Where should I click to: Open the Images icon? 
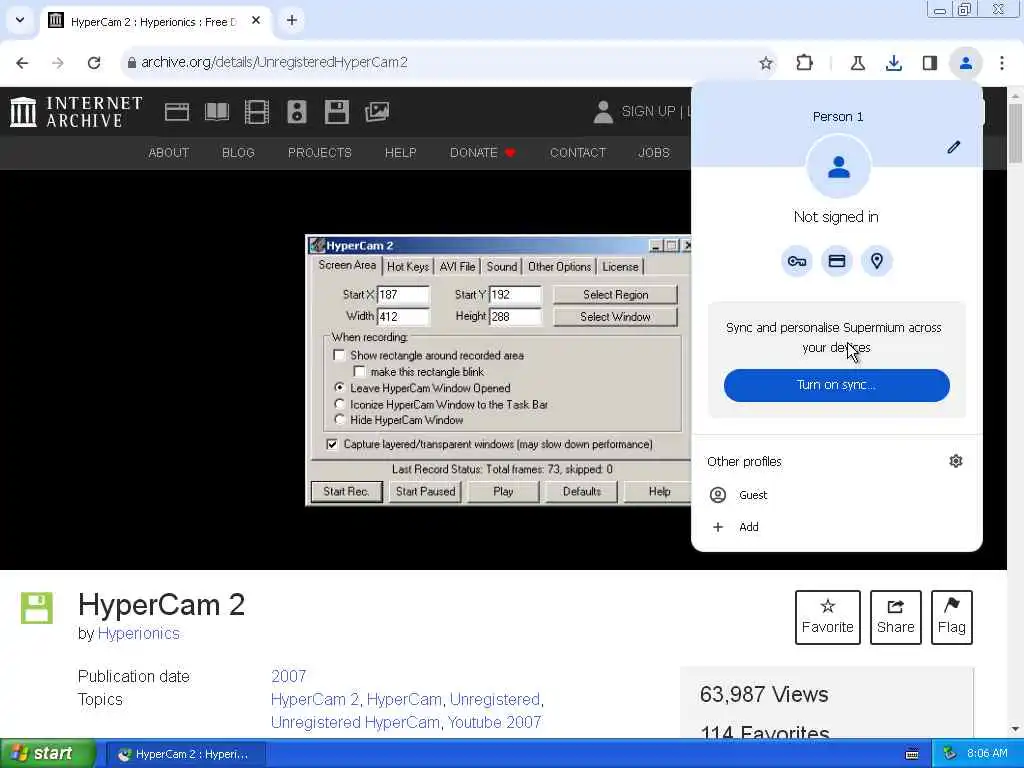377,112
